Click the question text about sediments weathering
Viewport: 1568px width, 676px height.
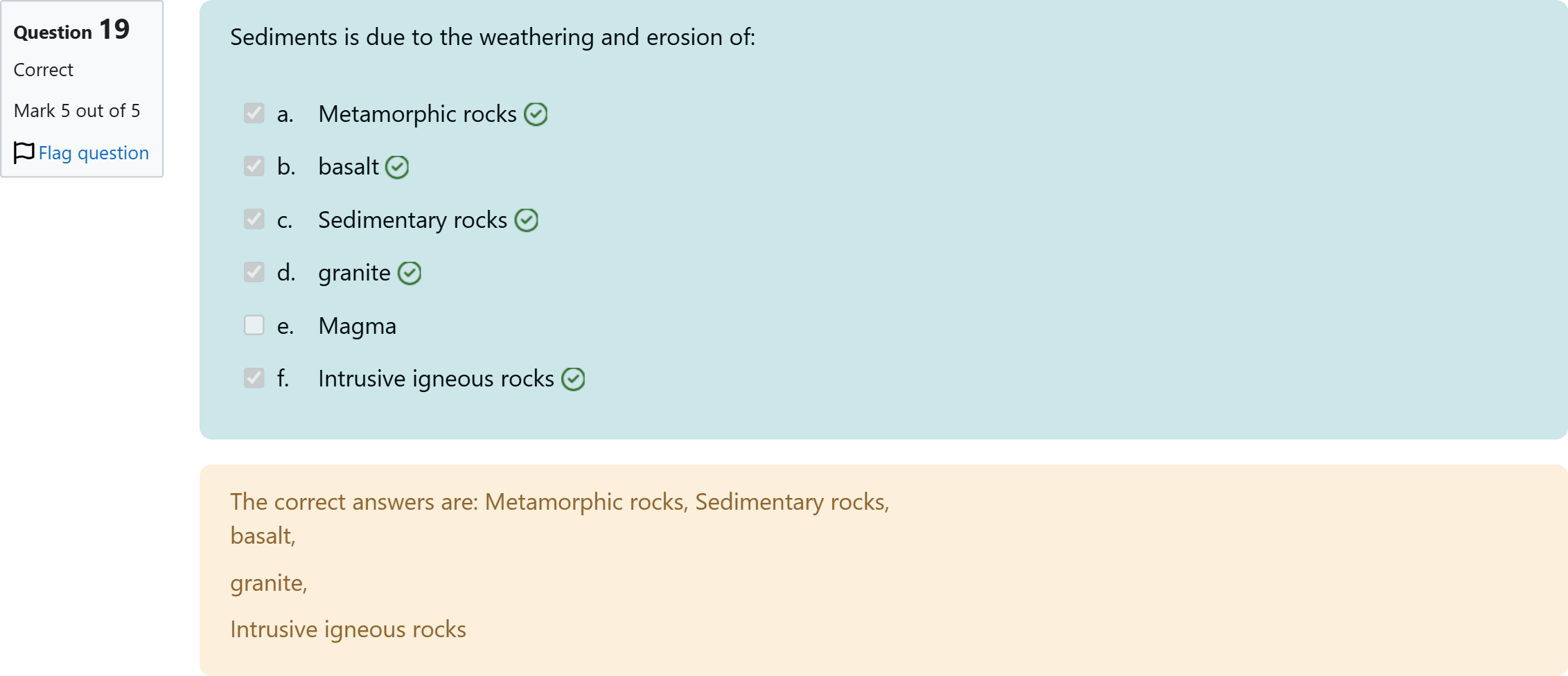tap(492, 37)
